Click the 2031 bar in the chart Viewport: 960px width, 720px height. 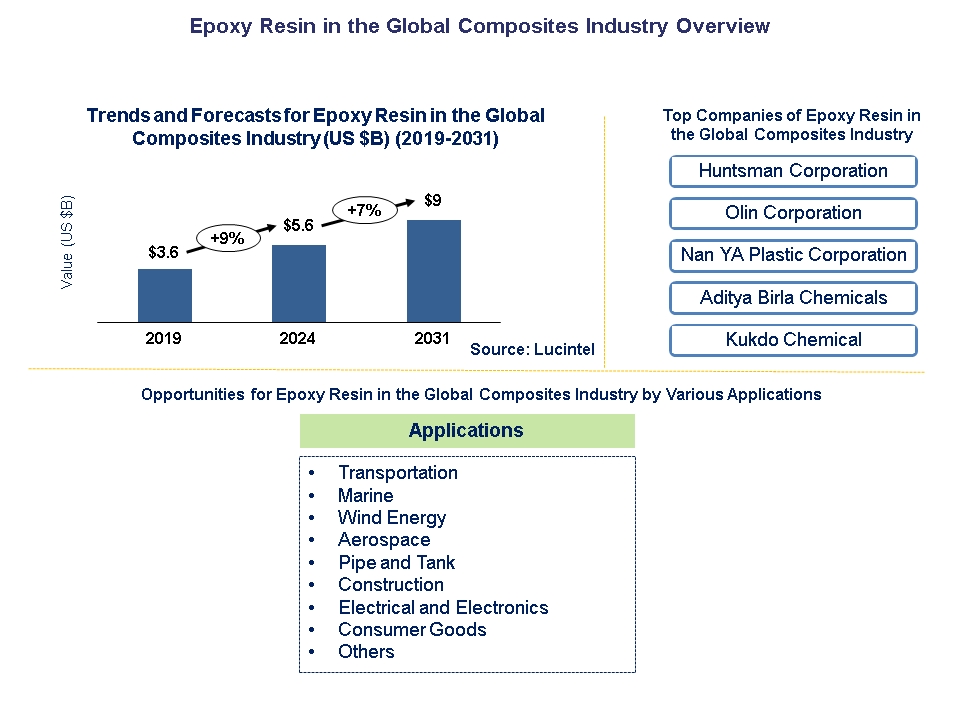[x=433, y=271]
